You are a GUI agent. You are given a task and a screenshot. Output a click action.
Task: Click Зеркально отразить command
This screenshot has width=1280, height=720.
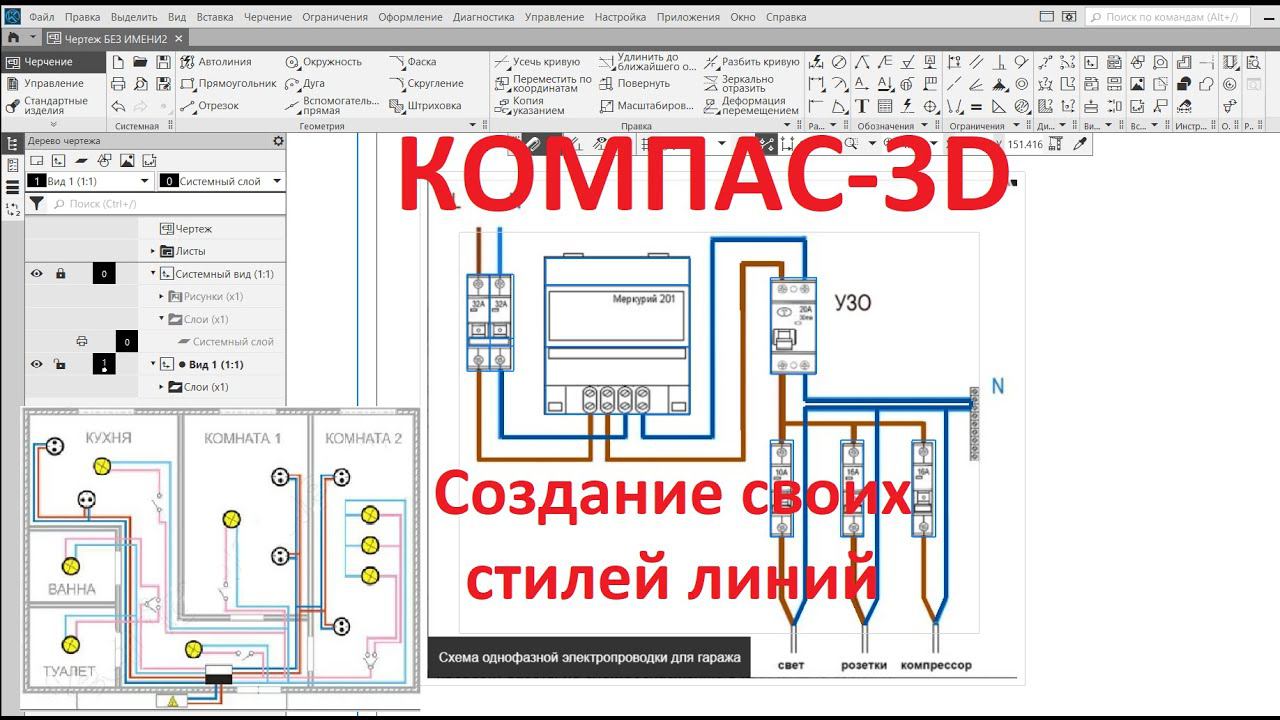click(x=739, y=84)
